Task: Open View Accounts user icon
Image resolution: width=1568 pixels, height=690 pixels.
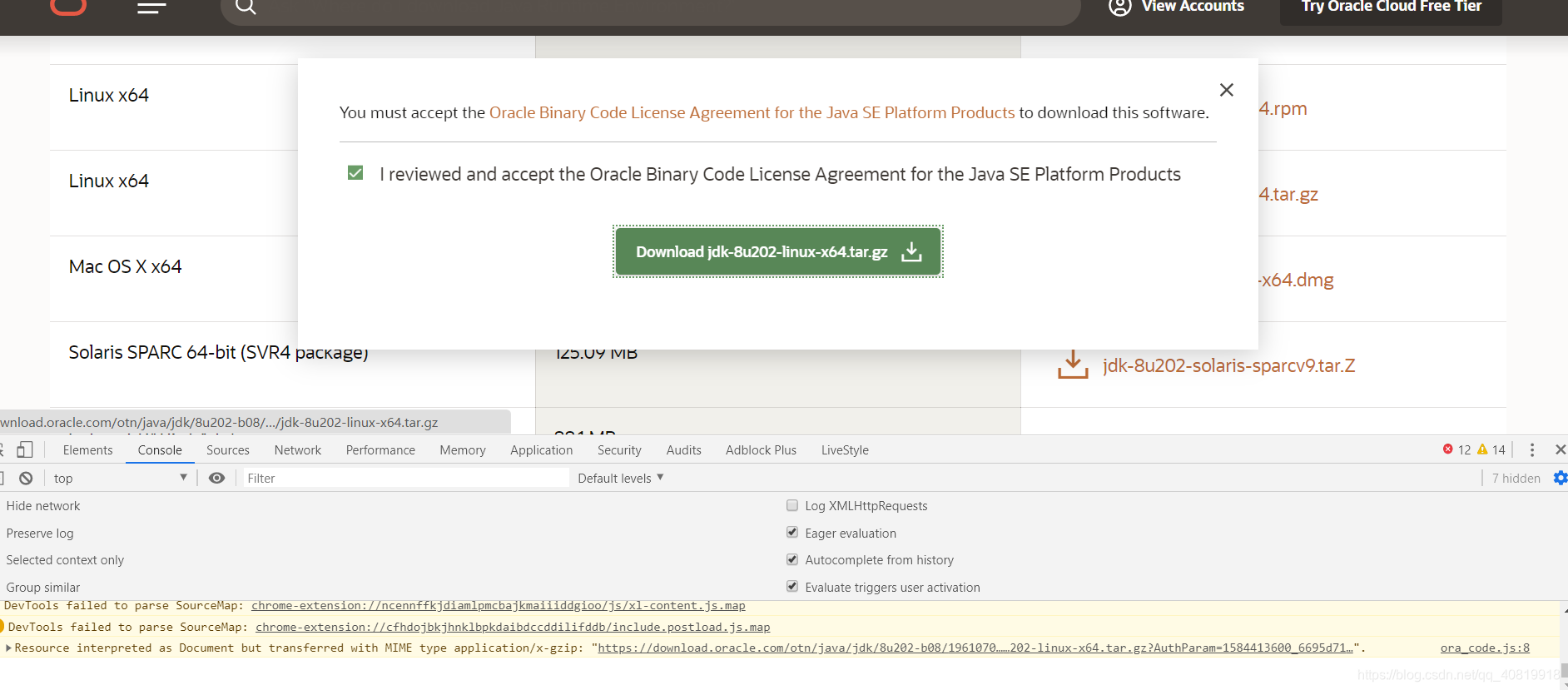Action: pos(1120,7)
